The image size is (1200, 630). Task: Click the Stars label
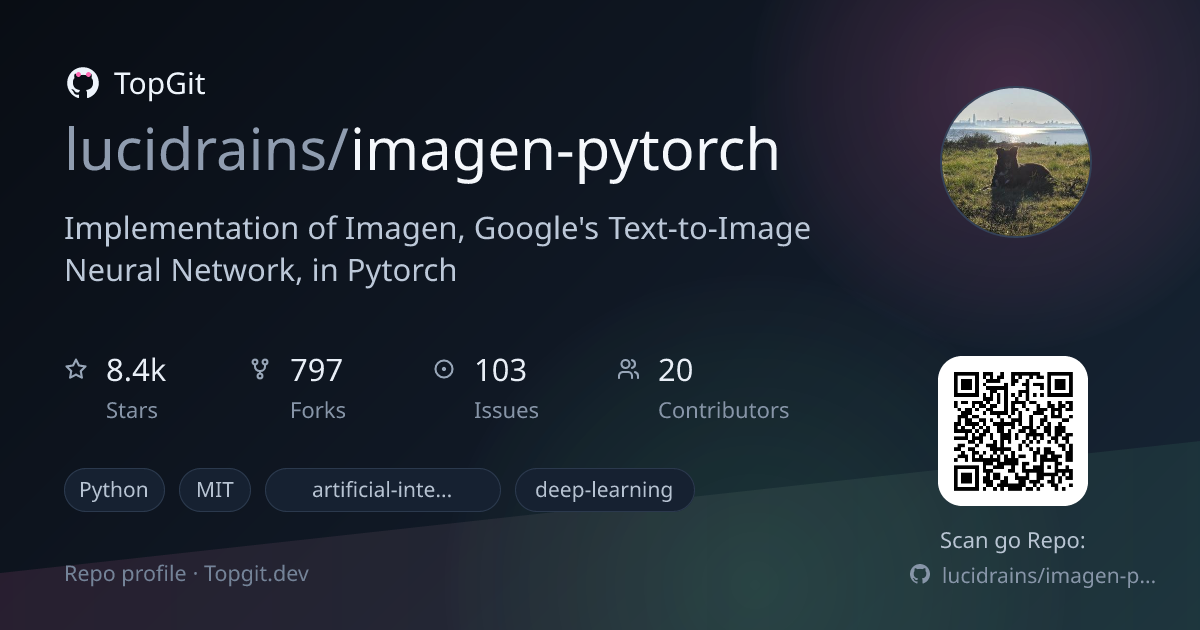point(132,411)
